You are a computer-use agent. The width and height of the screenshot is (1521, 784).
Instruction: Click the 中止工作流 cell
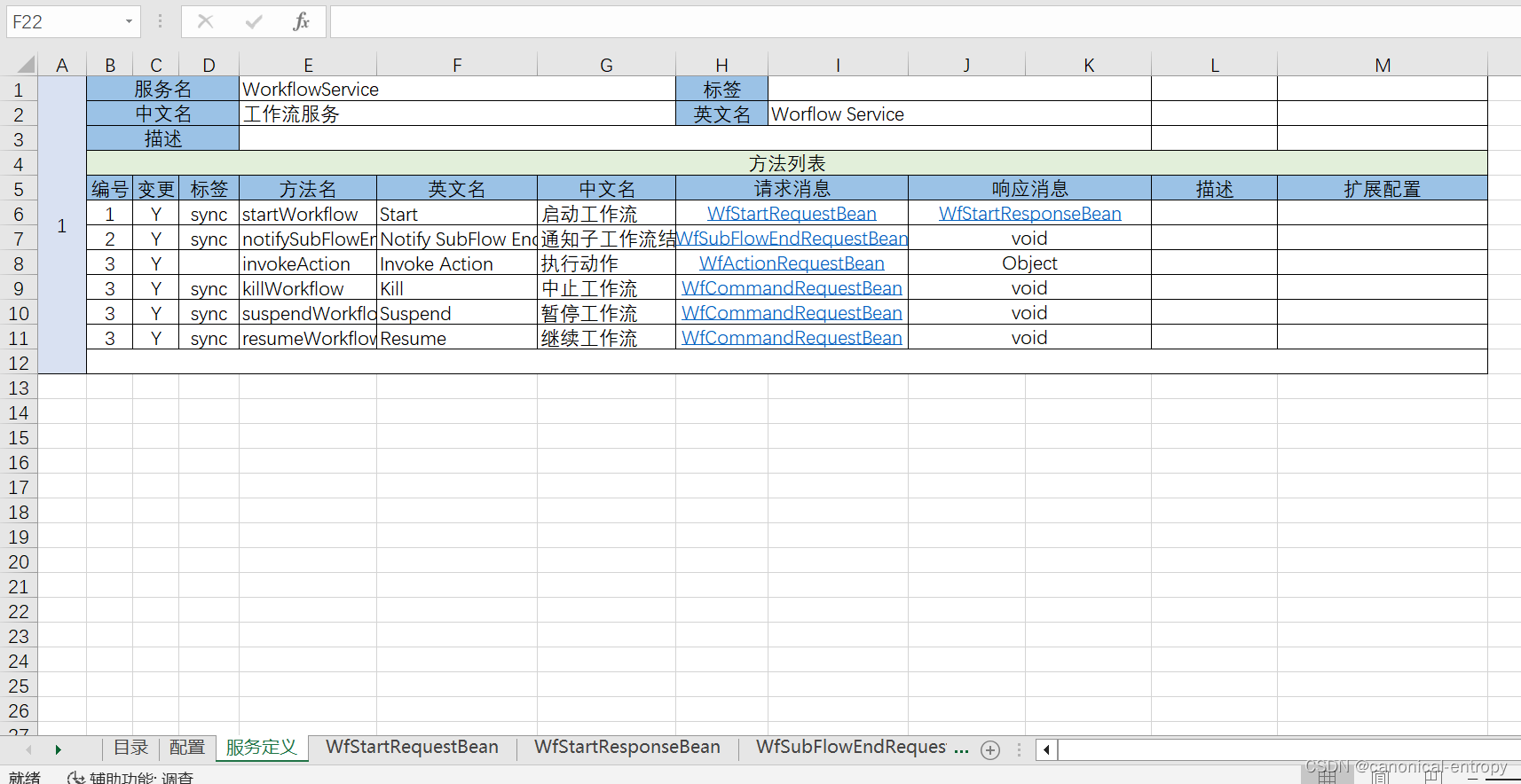[x=606, y=288]
